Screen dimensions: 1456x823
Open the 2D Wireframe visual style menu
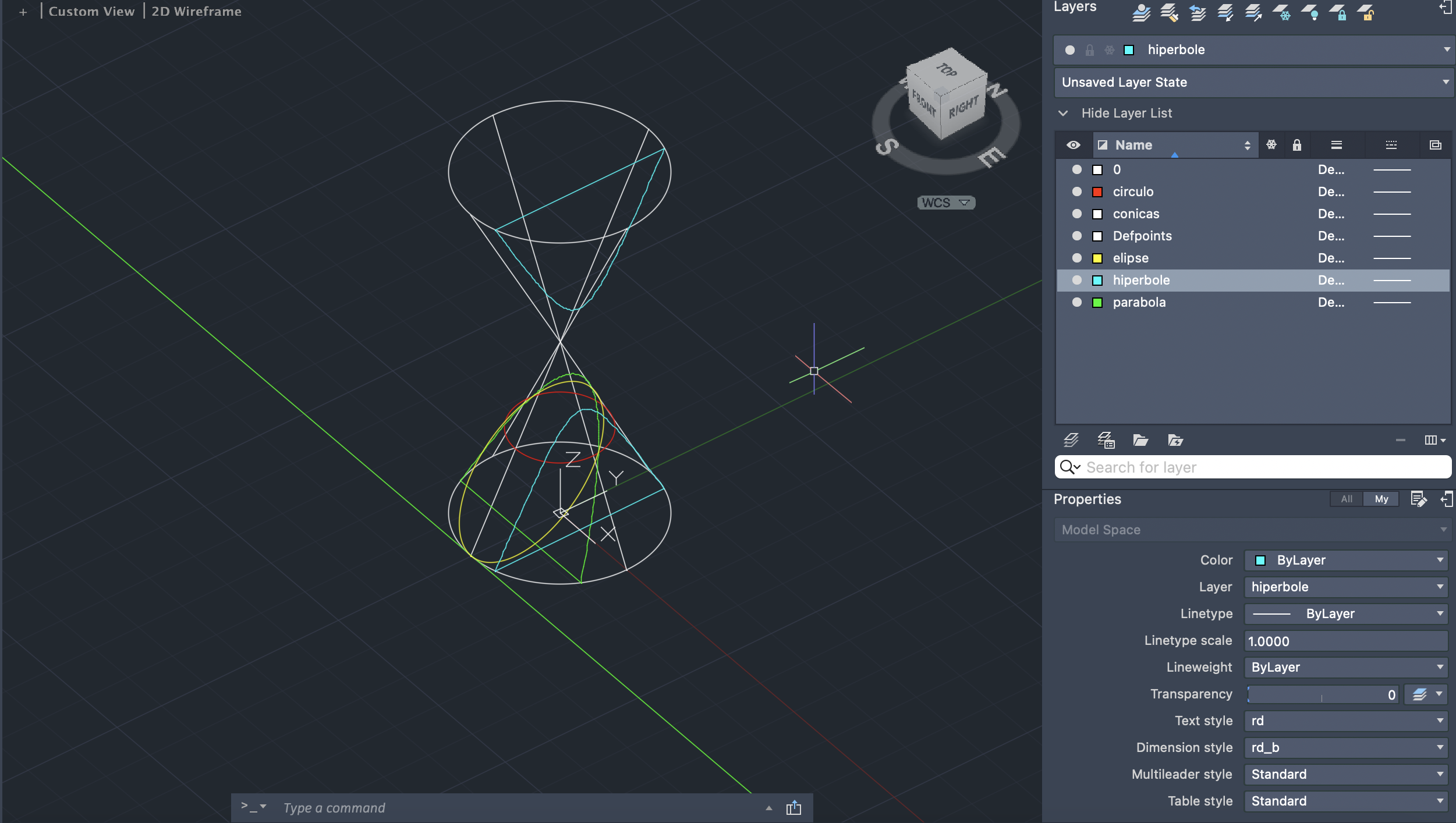196,11
